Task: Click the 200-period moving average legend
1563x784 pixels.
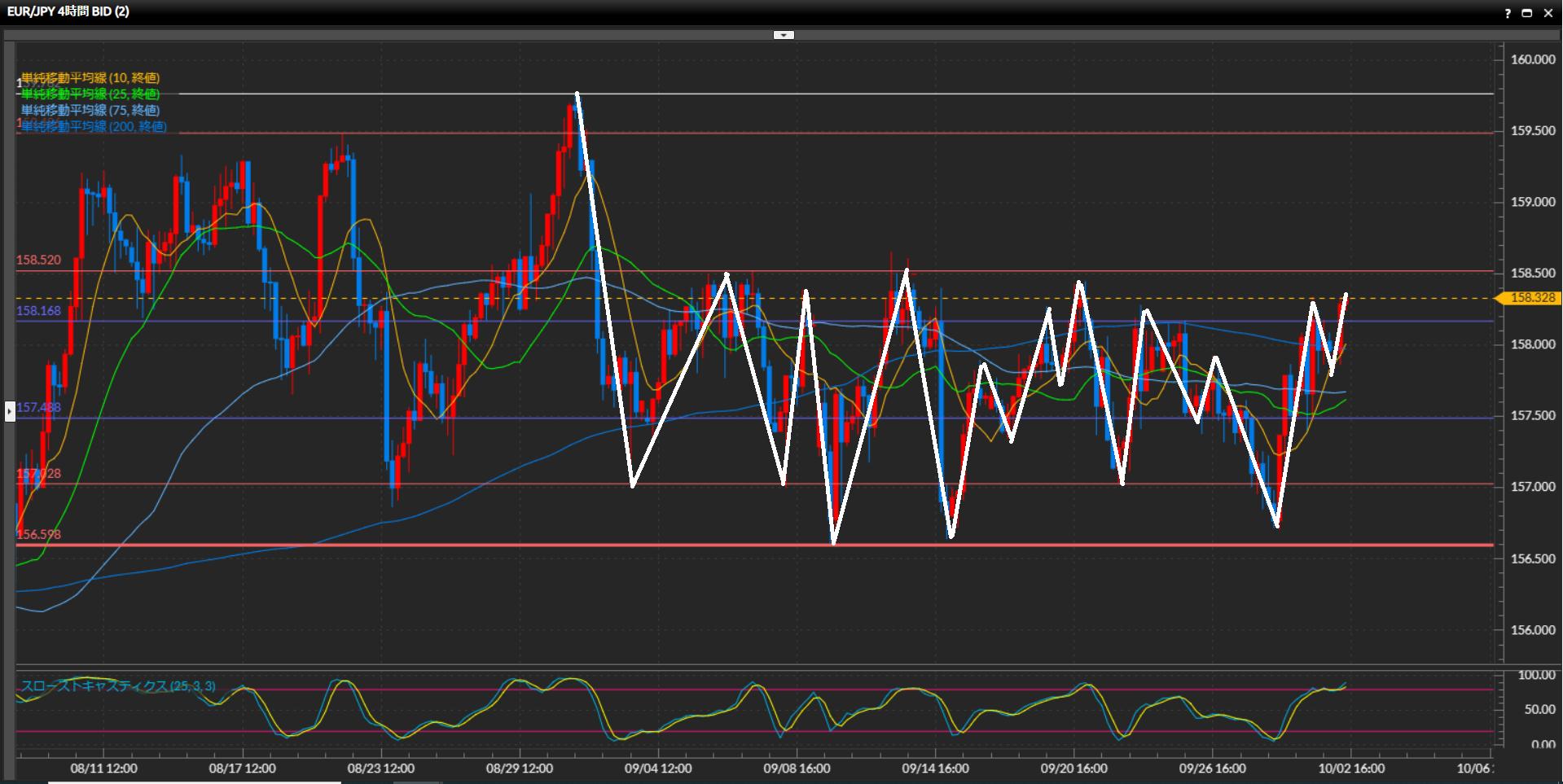Action: (x=94, y=127)
